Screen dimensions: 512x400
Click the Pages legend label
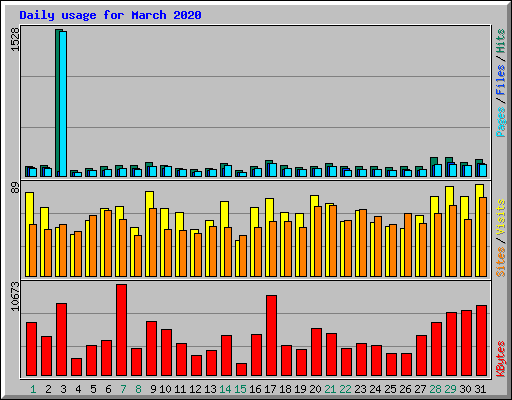[500, 122]
